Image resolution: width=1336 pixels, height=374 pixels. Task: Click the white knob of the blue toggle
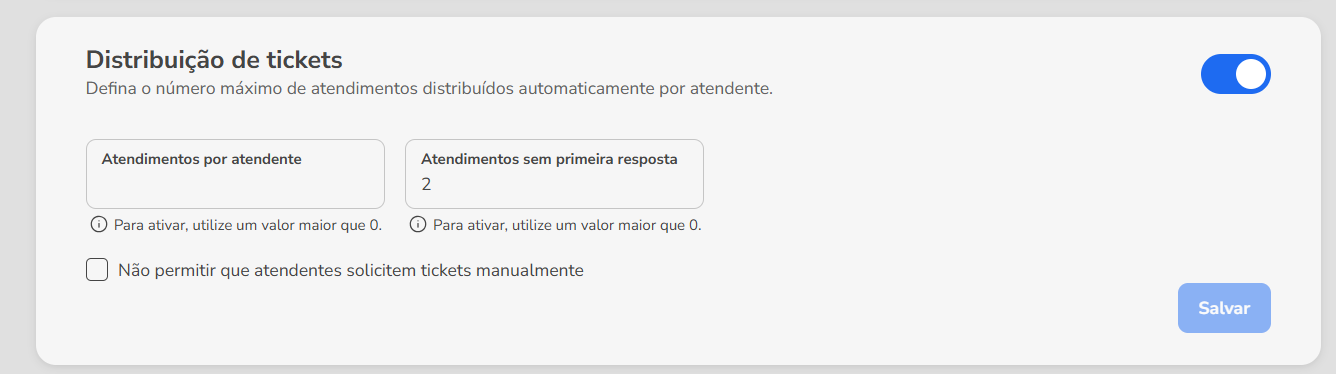pyautogui.click(x=1250, y=74)
